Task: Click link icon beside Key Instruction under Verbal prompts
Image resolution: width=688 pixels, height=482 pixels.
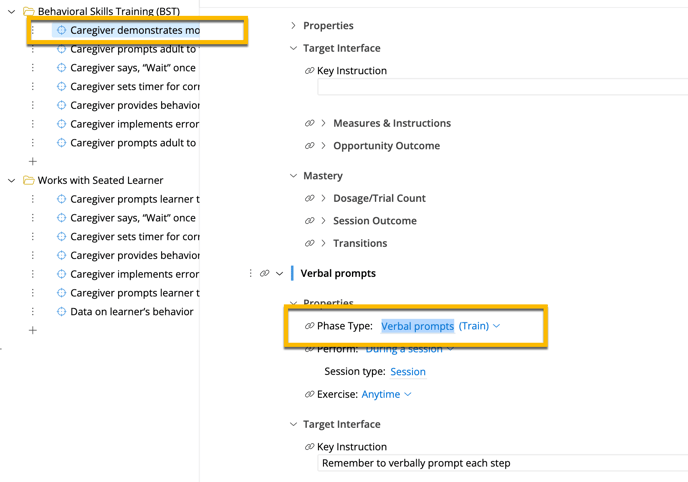Action: point(309,446)
